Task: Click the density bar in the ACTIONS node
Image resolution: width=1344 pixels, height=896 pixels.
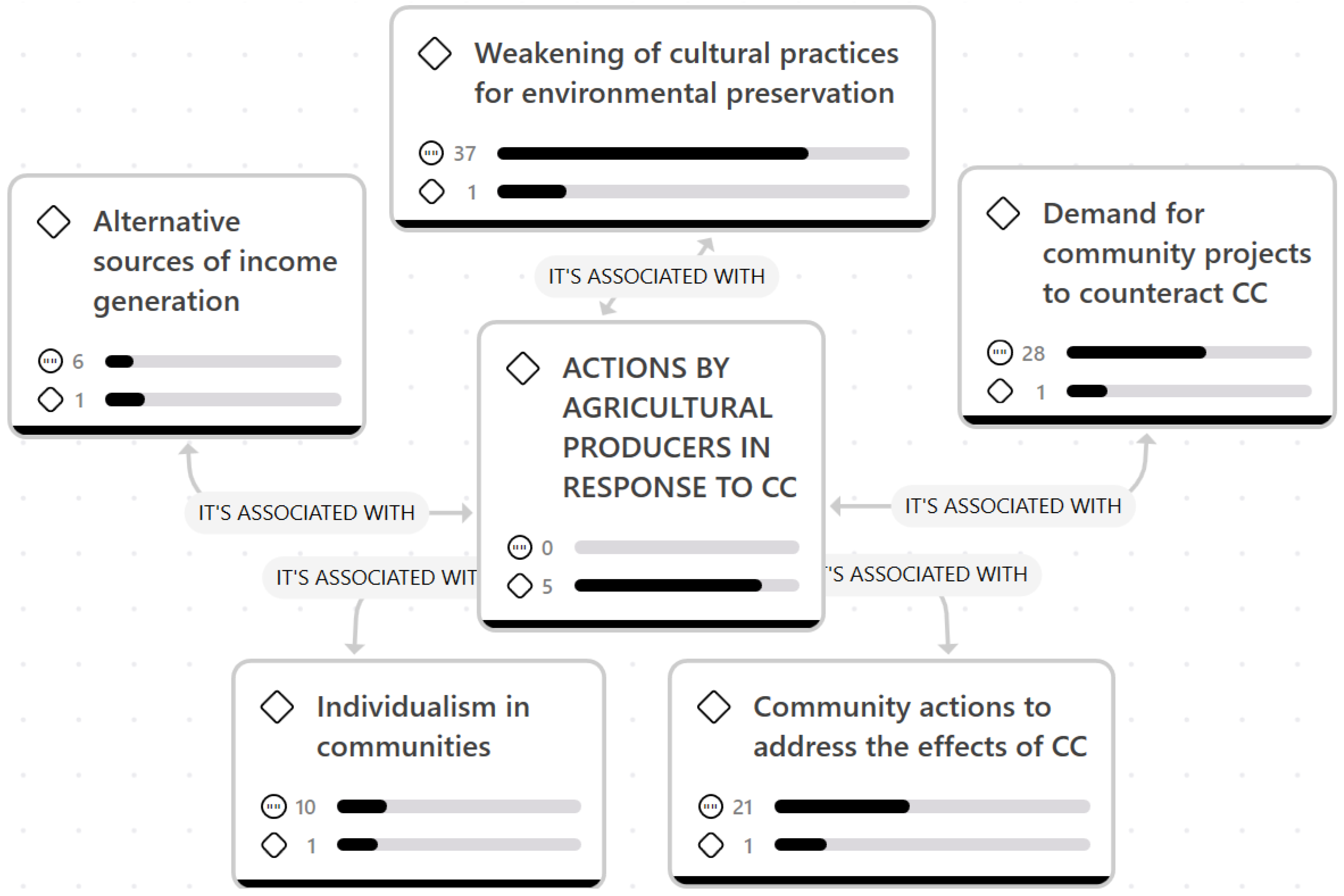Action: pos(686,586)
